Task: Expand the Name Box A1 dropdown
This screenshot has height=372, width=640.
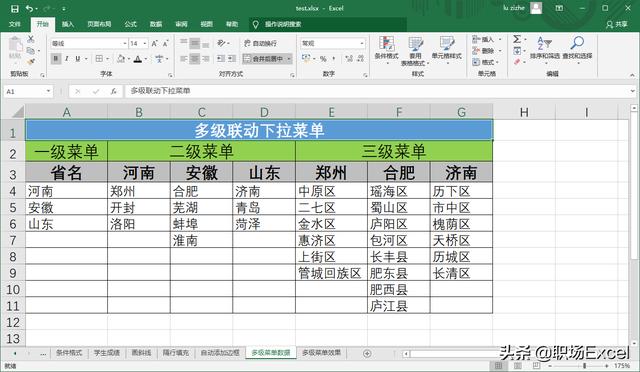Action: [48, 91]
